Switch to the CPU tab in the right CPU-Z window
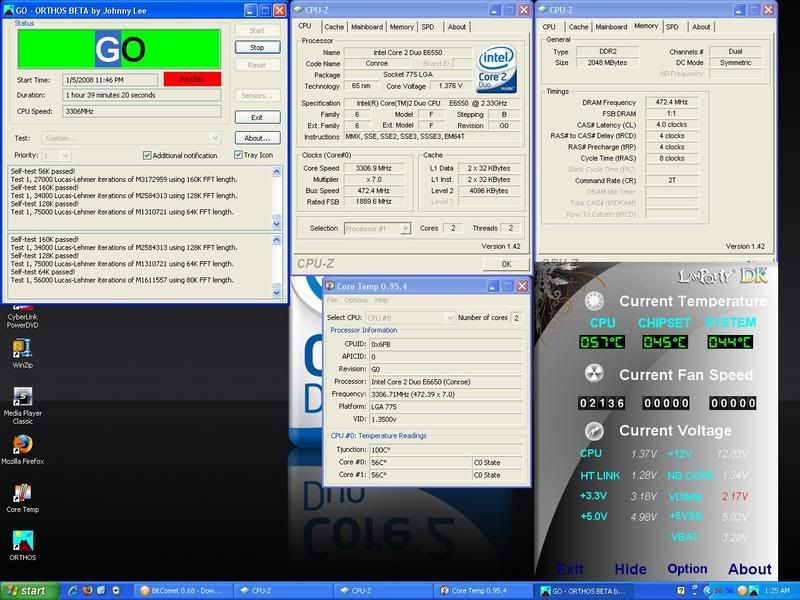The image size is (800, 600). tap(549, 27)
